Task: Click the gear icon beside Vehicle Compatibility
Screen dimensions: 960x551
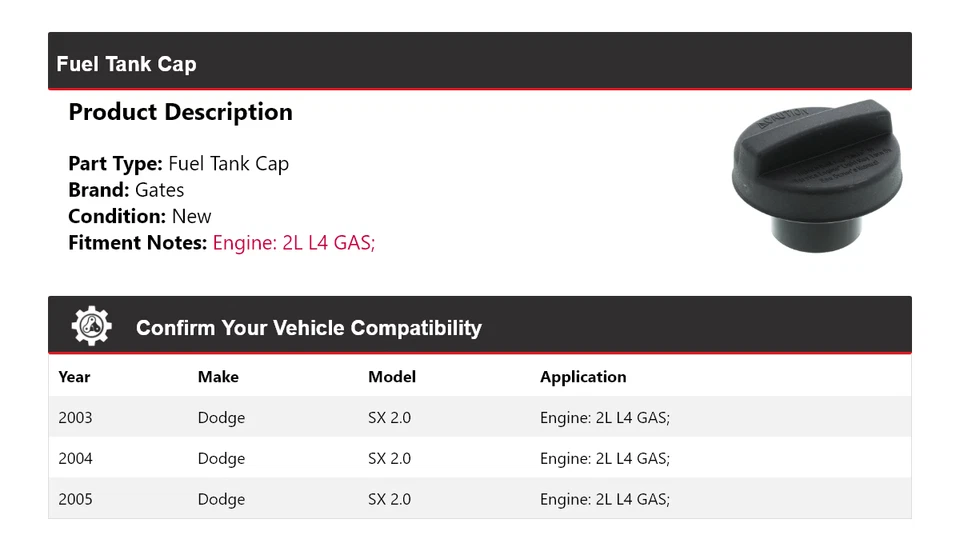Action: pos(91,326)
